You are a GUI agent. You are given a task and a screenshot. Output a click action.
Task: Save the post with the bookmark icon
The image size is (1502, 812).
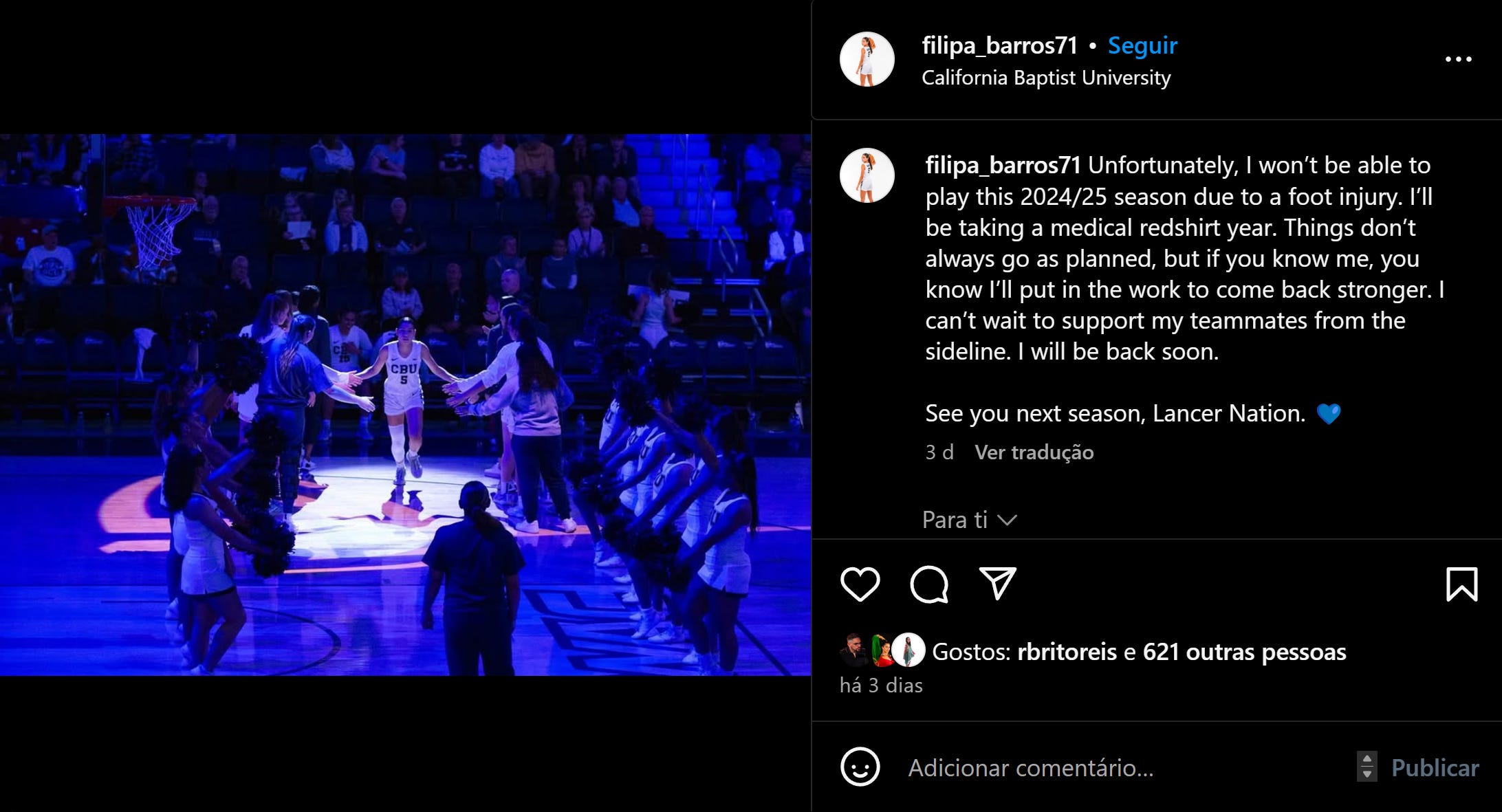pos(1461,584)
